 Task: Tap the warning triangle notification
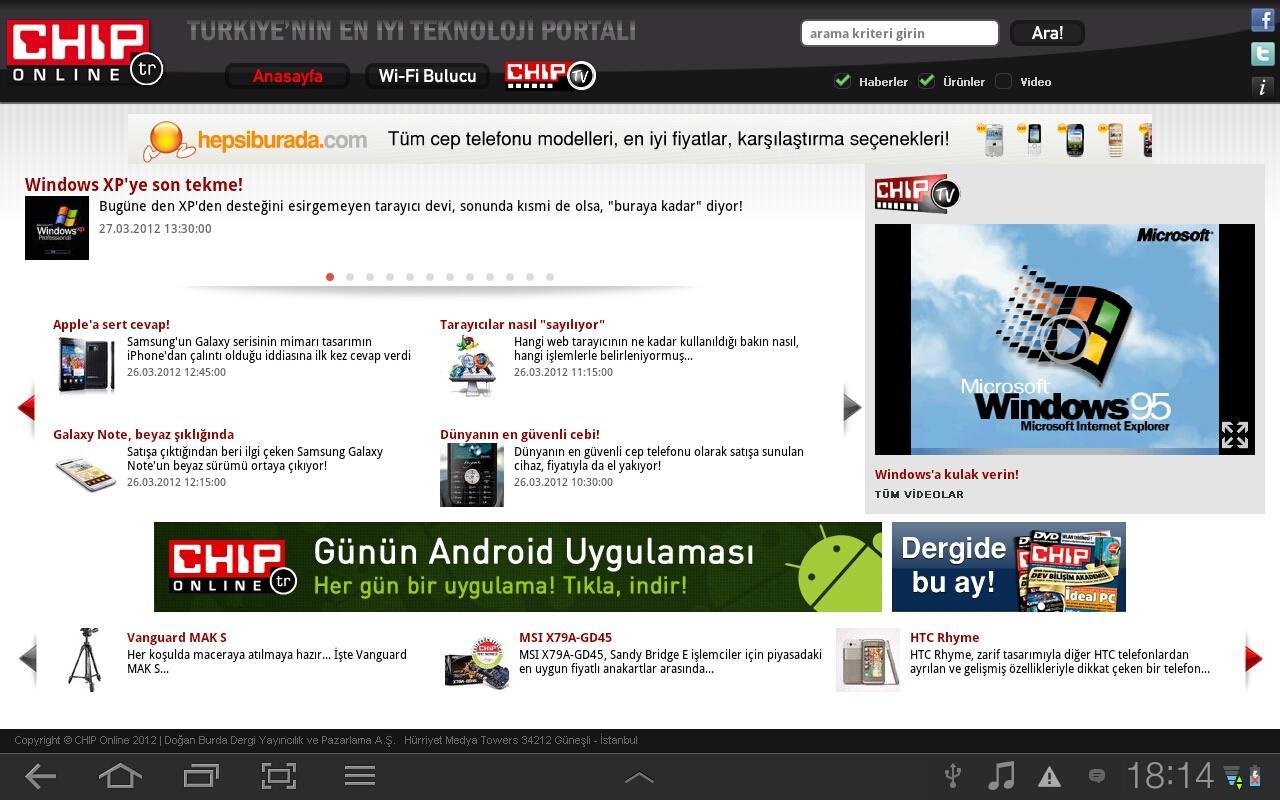click(1049, 777)
